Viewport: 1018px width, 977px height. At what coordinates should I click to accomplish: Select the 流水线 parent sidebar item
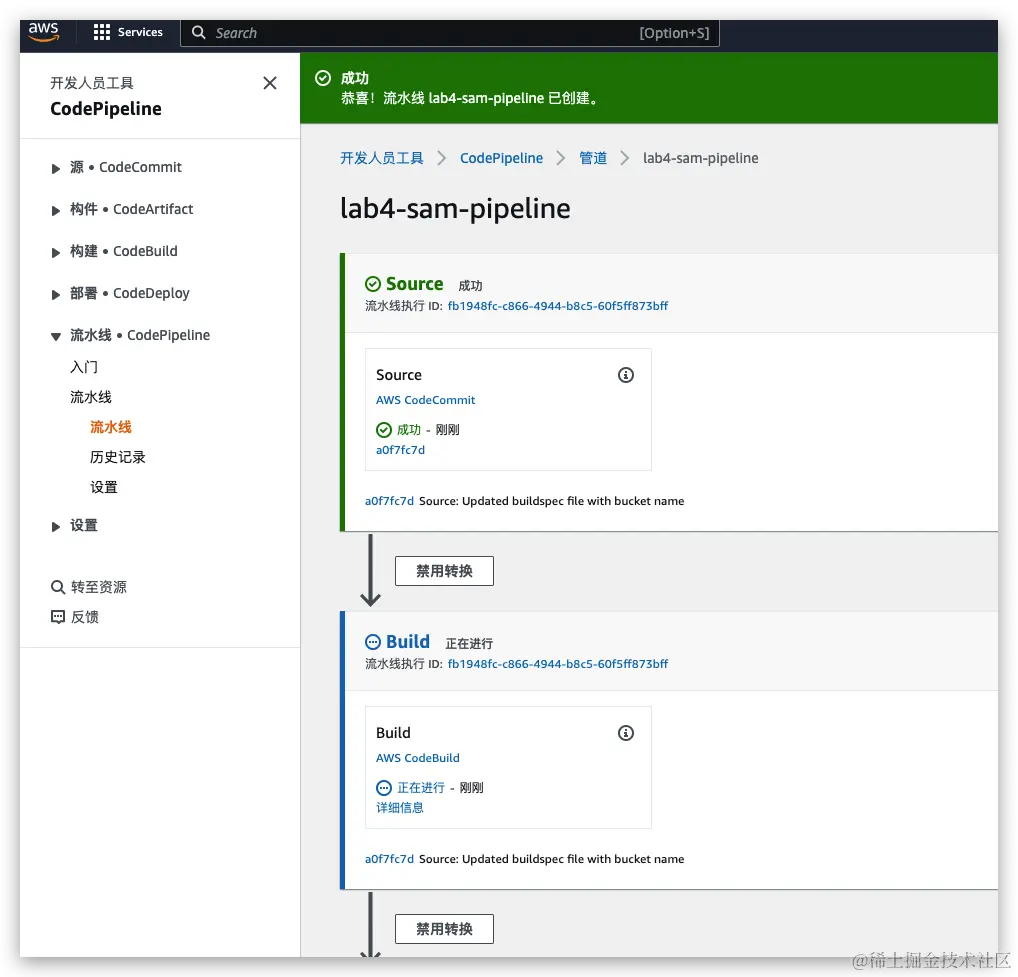tap(91, 397)
